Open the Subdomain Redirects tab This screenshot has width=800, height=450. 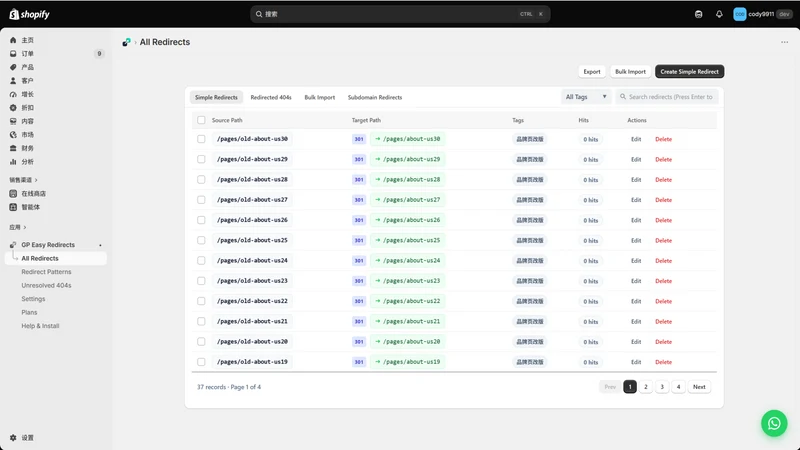click(375, 97)
